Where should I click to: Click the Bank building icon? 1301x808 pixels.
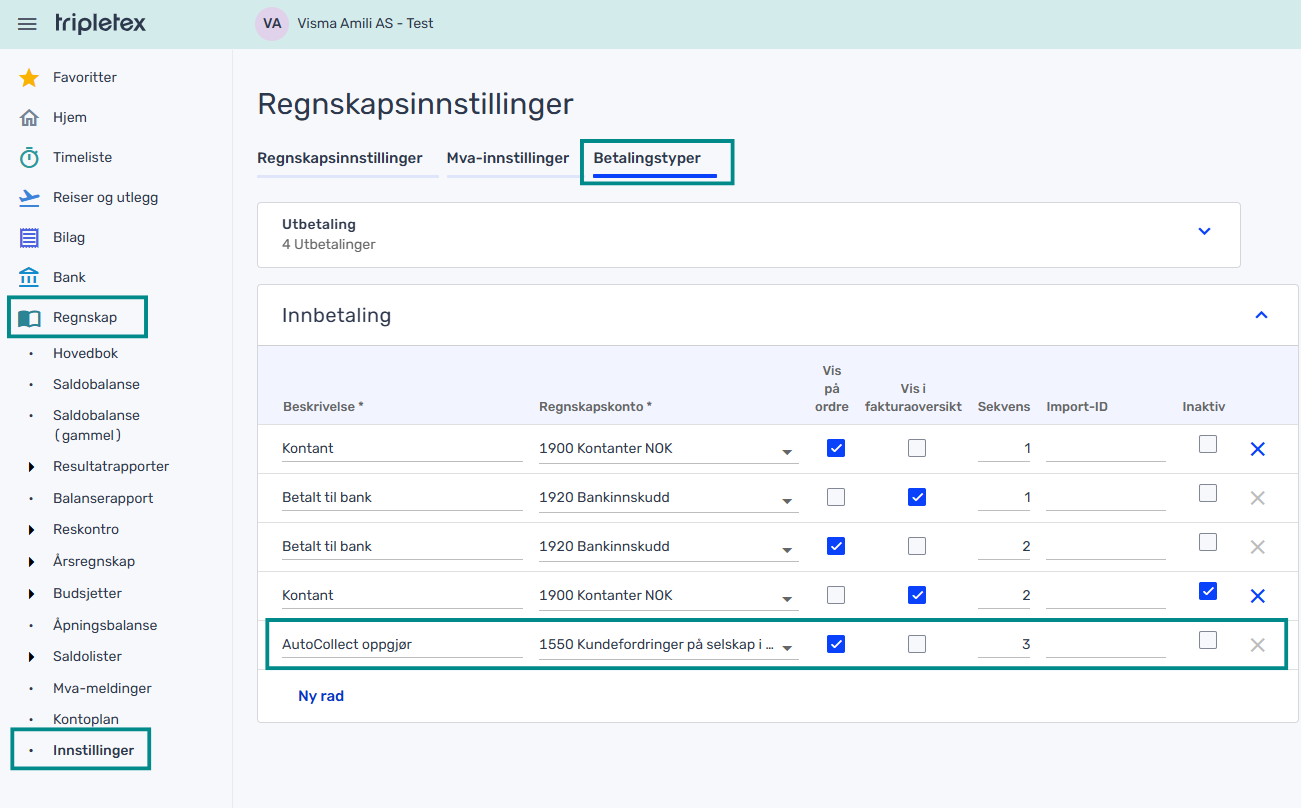[29, 278]
